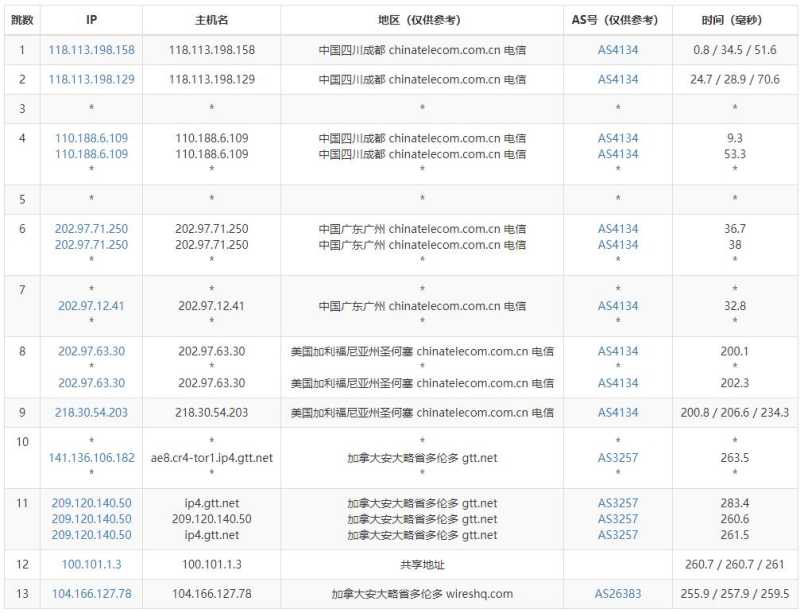The height and width of the screenshot is (613, 800).
Task: Open the 118.113.198.129 IP link in hop 2
Action: pyautogui.click(x=92, y=80)
